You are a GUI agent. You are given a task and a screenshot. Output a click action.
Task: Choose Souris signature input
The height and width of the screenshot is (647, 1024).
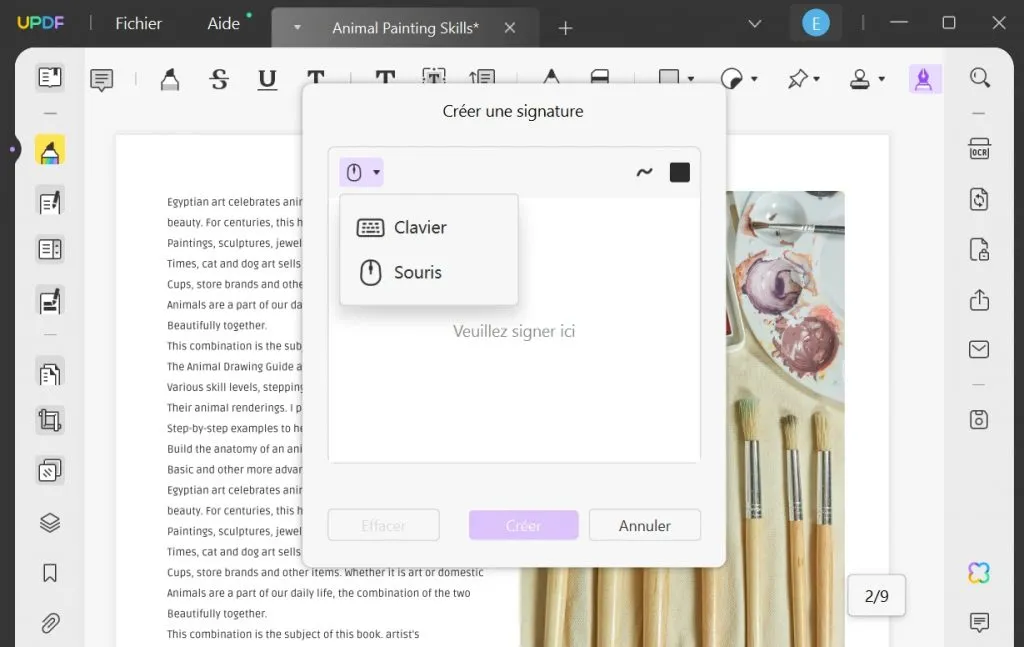(429, 272)
